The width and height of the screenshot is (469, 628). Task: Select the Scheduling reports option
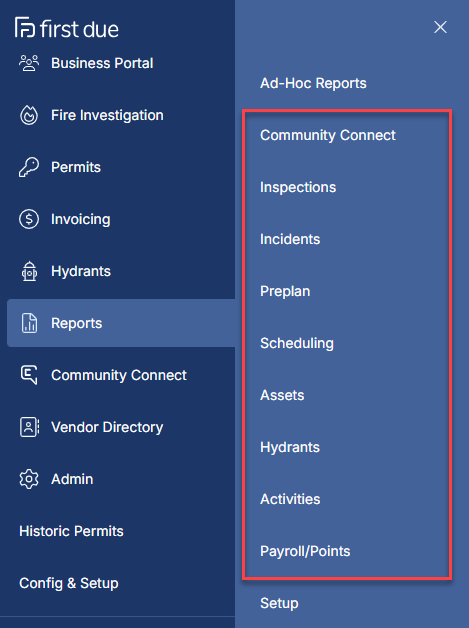click(297, 343)
